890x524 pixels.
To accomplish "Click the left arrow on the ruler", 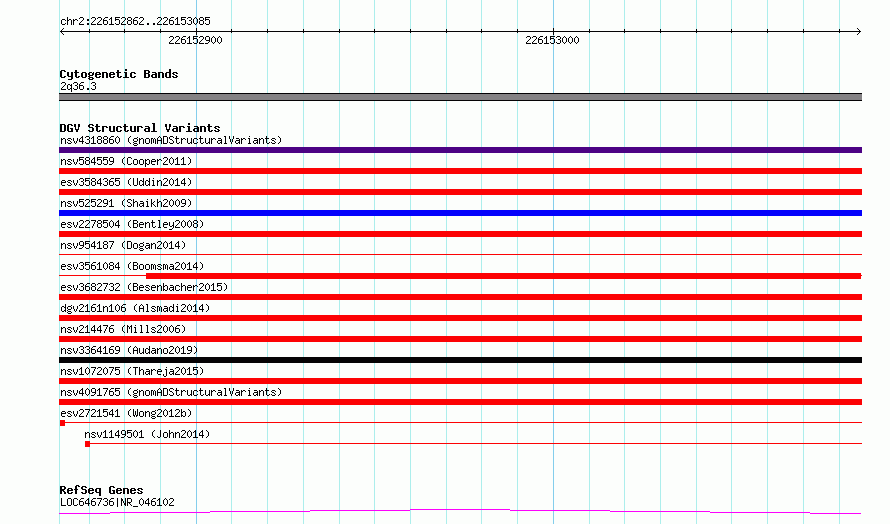I will click(63, 31).
